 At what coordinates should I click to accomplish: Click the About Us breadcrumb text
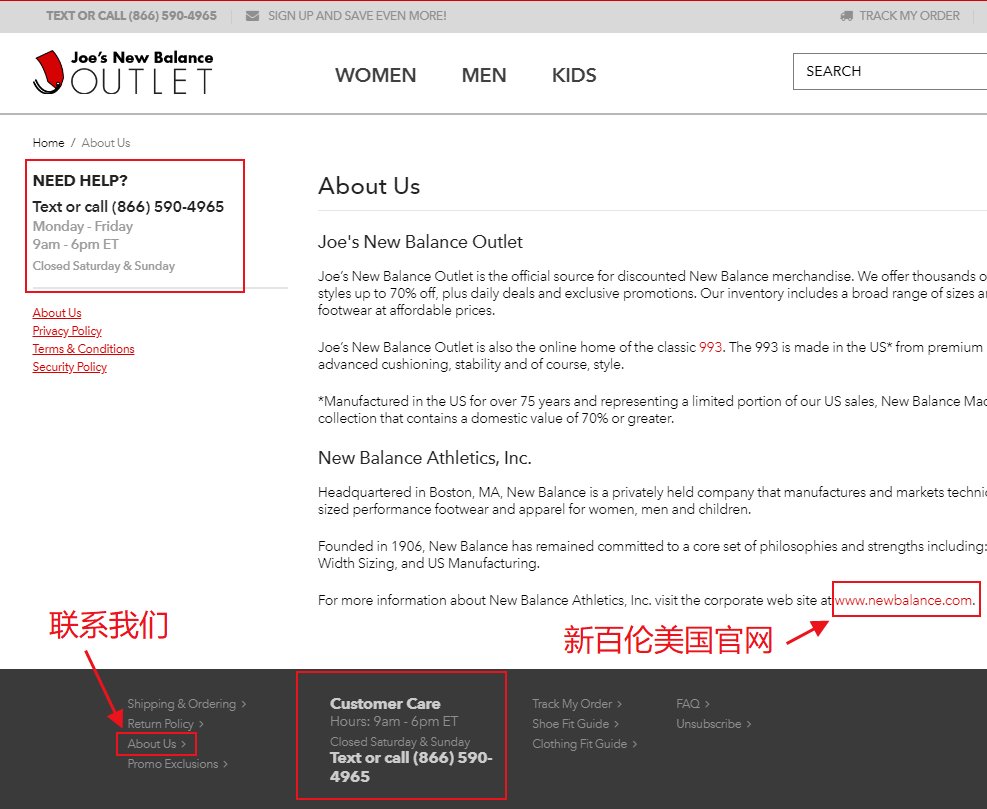click(106, 143)
